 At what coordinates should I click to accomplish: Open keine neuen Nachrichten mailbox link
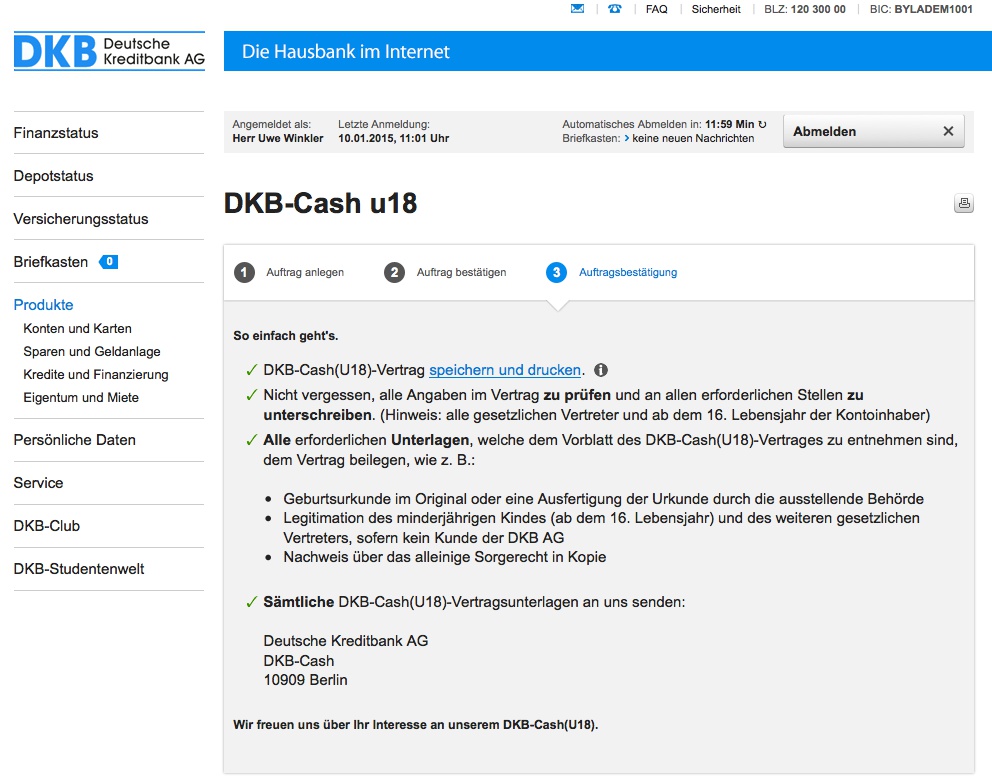(x=693, y=138)
